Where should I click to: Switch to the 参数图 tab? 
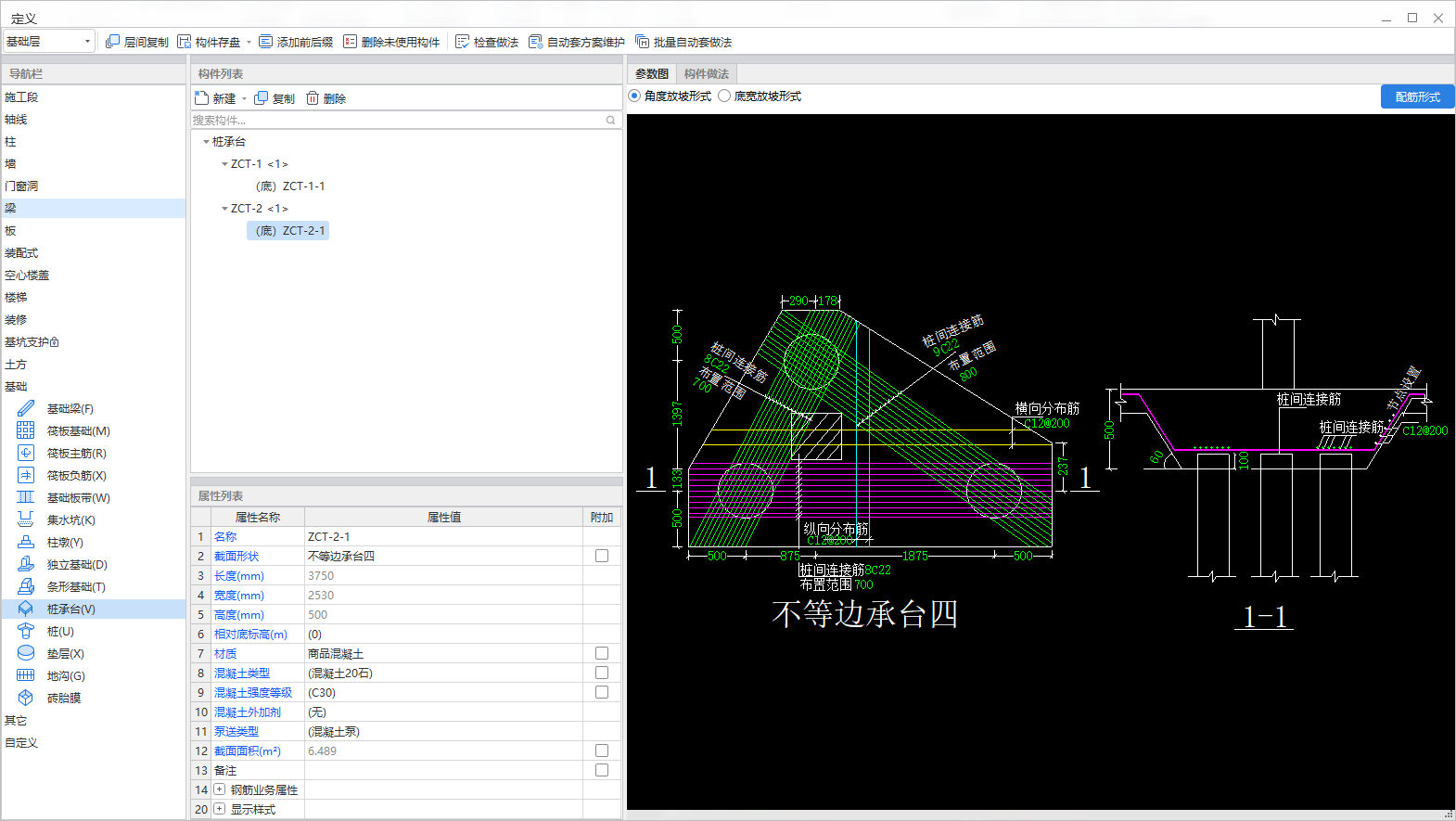click(652, 73)
